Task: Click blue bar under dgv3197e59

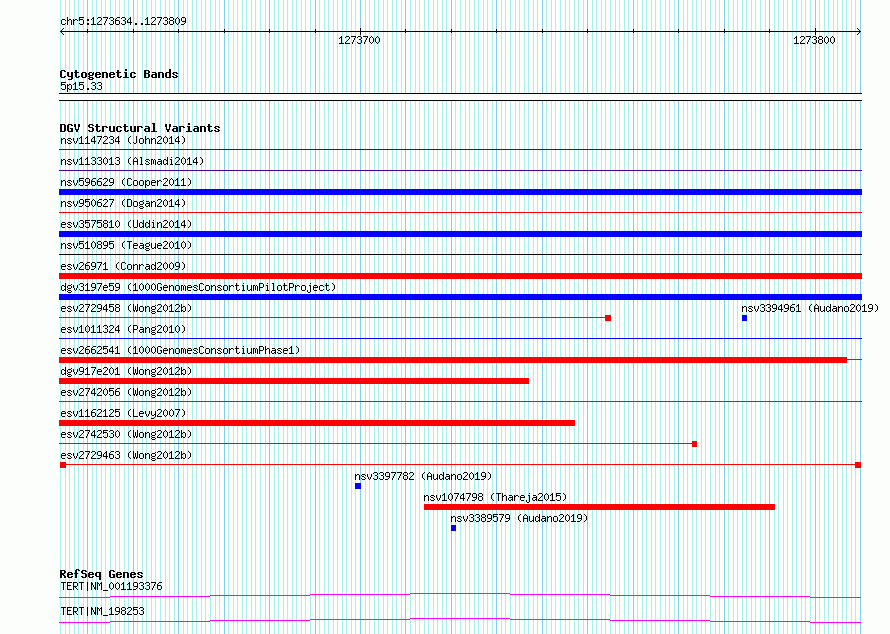Action: click(460, 297)
